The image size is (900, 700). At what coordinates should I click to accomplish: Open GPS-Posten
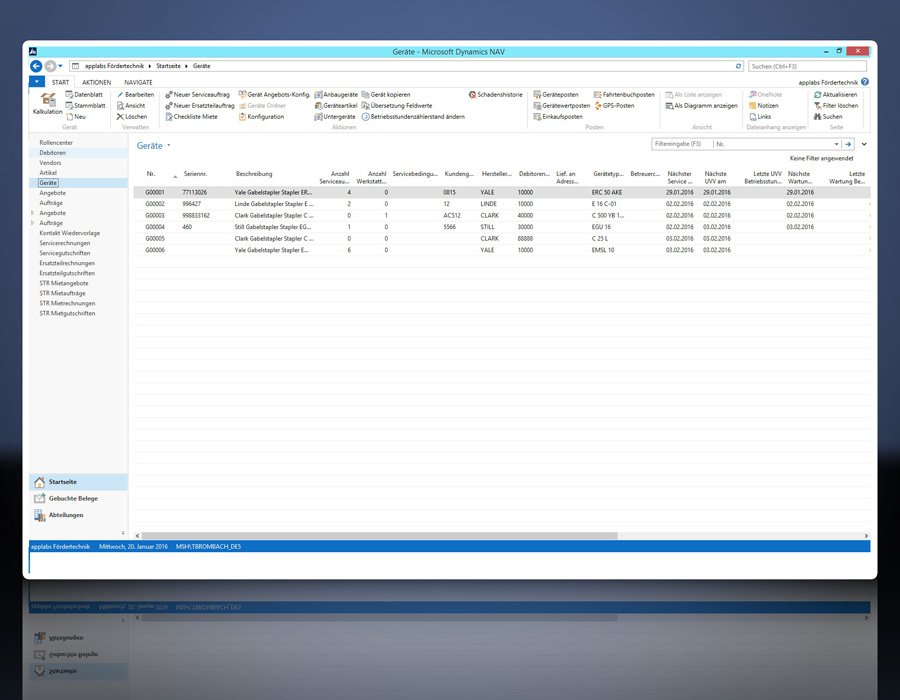point(614,106)
